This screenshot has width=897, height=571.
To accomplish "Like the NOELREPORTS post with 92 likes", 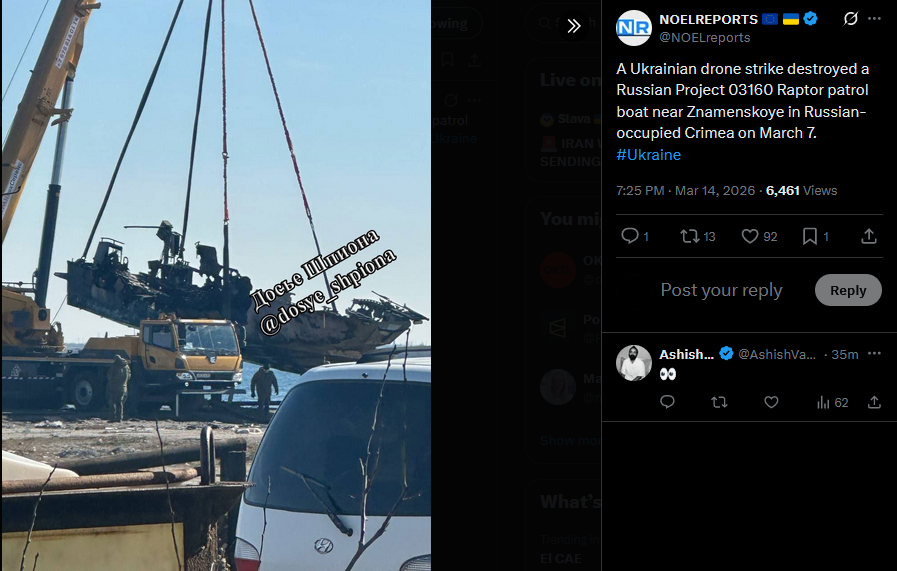I will coord(749,236).
